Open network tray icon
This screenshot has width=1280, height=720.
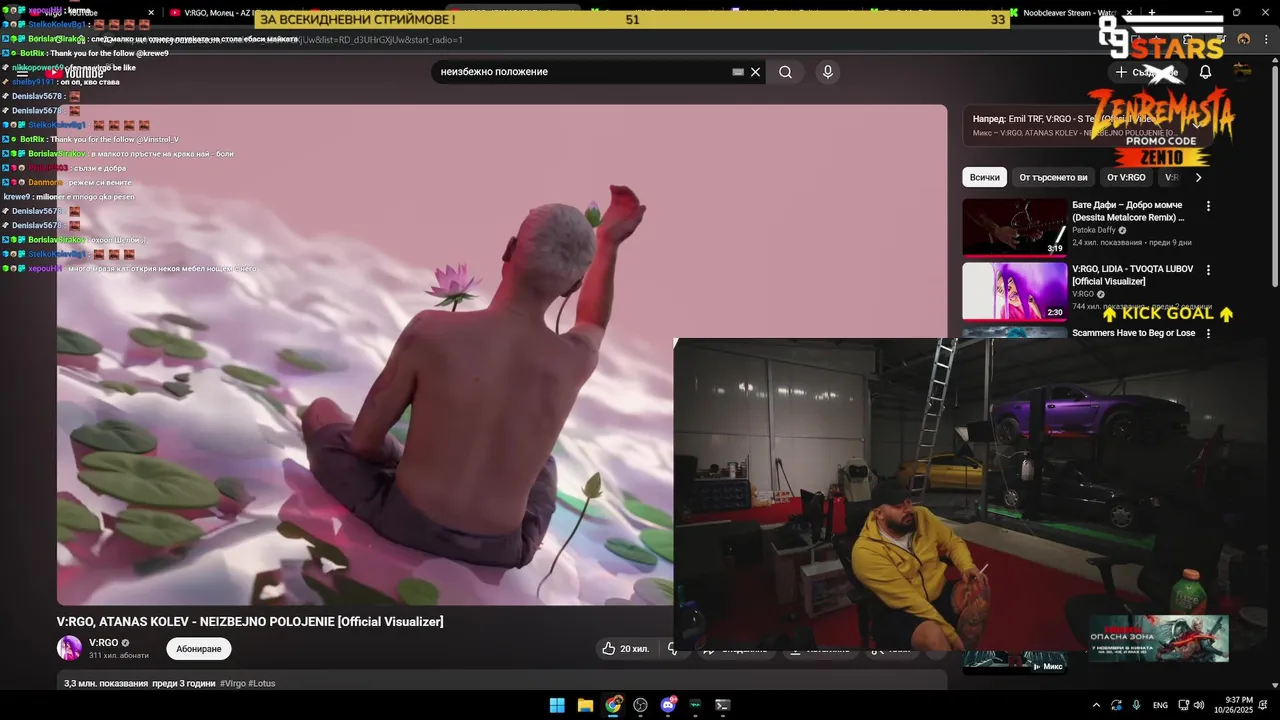[1183, 705]
